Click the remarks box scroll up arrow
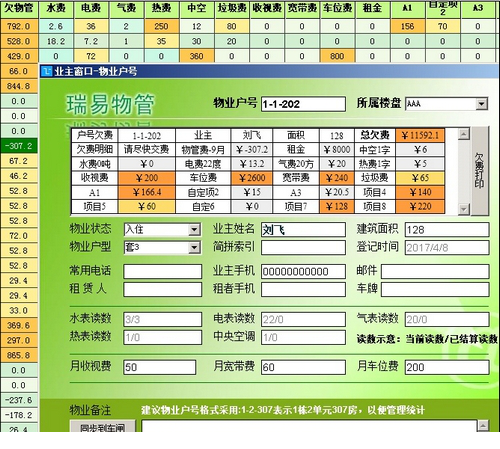The width and height of the screenshot is (500, 449). coord(483,425)
